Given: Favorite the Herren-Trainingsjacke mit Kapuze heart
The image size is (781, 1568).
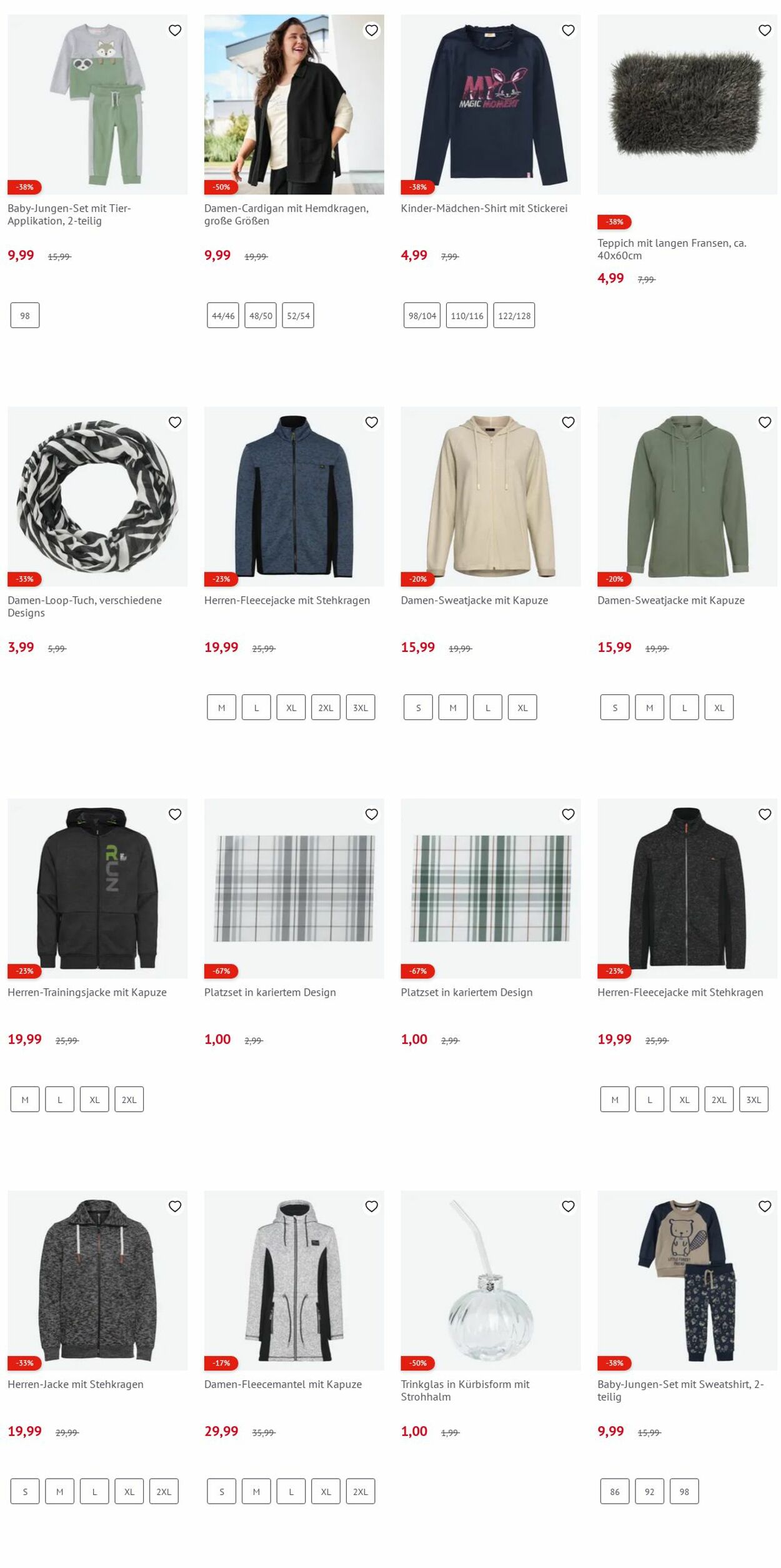Looking at the screenshot, I should (175, 814).
